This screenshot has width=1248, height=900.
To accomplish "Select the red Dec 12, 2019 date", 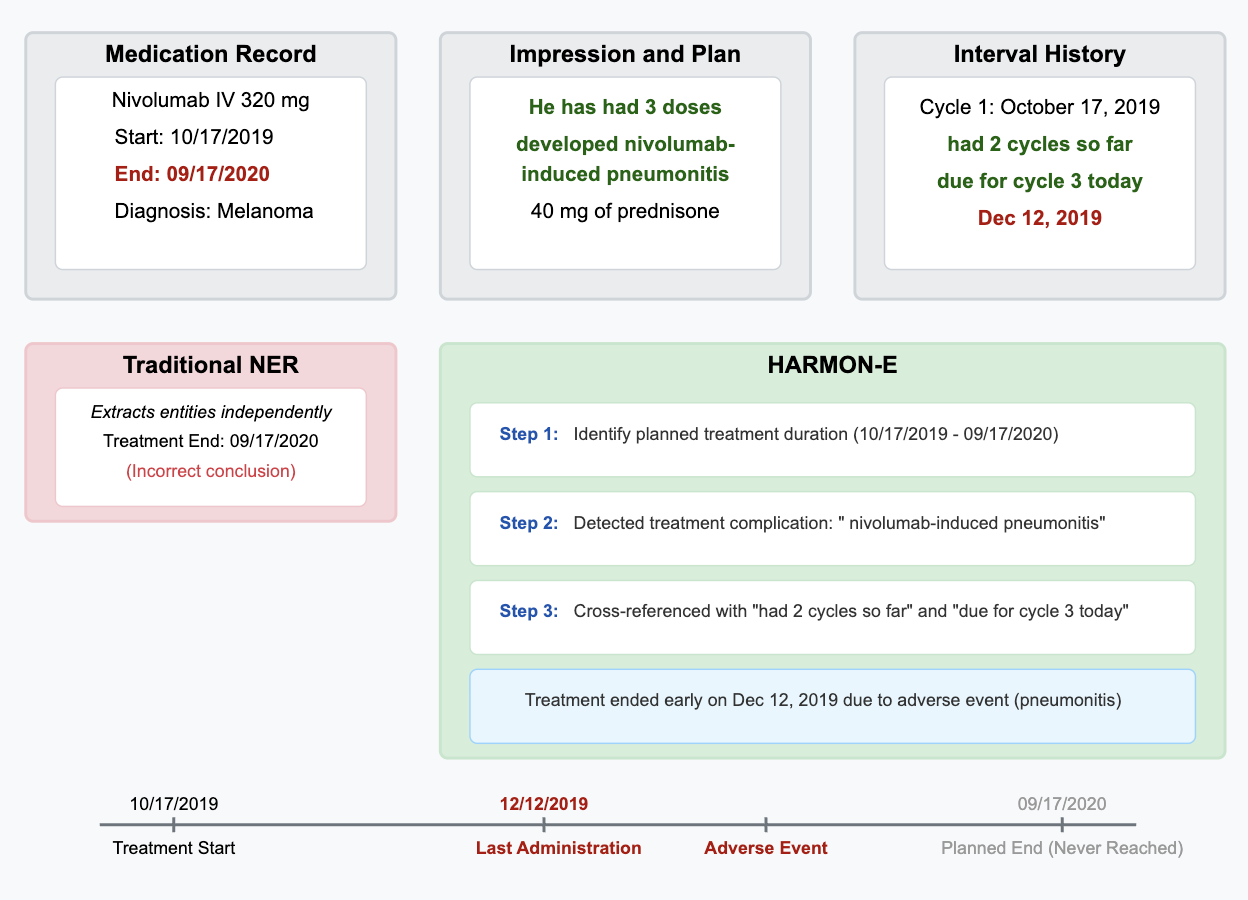I will [1039, 218].
